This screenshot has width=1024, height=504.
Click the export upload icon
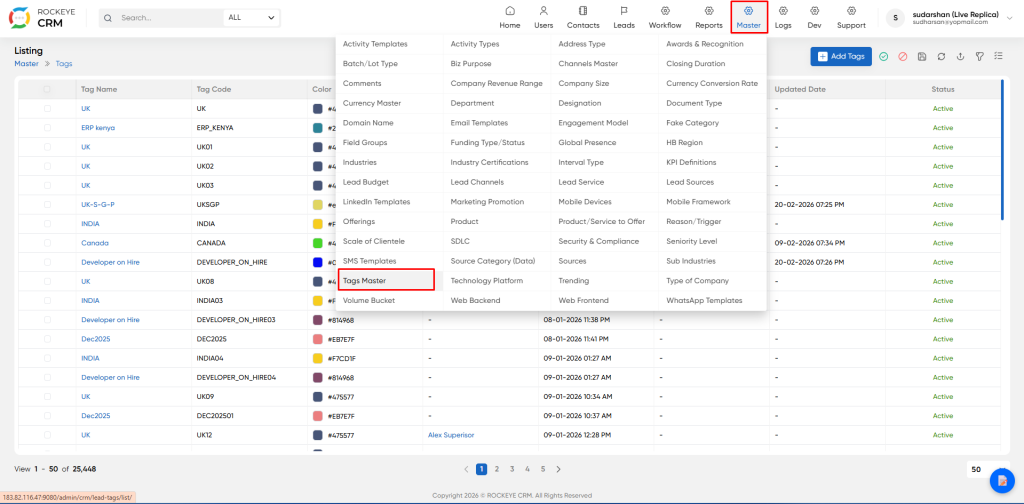click(x=960, y=57)
